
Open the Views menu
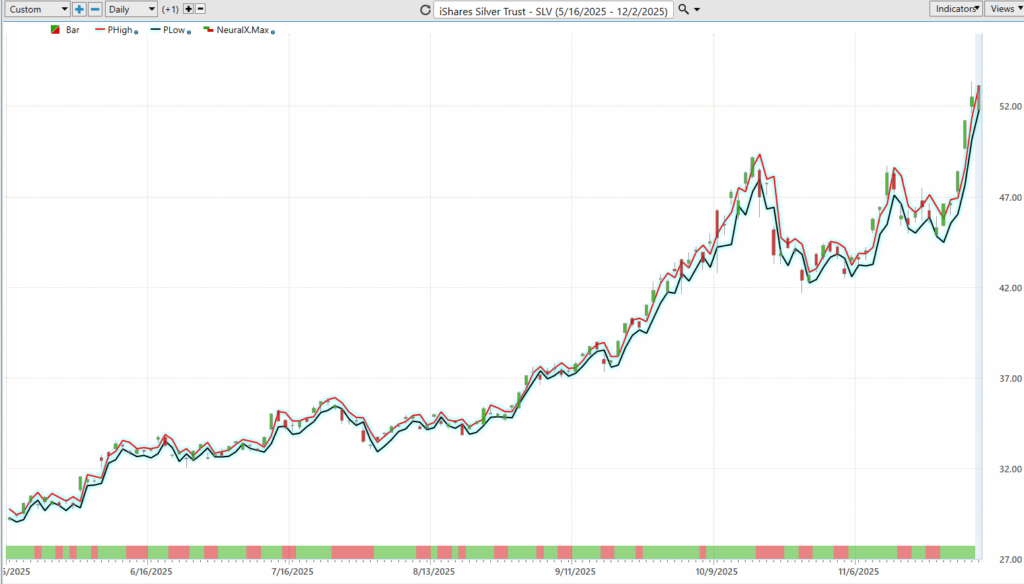tap(1002, 9)
